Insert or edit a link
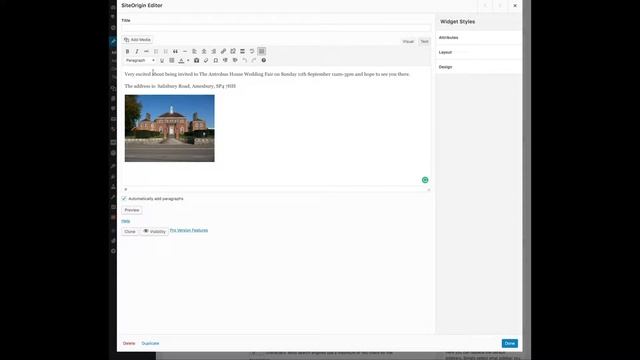 click(x=223, y=51)
